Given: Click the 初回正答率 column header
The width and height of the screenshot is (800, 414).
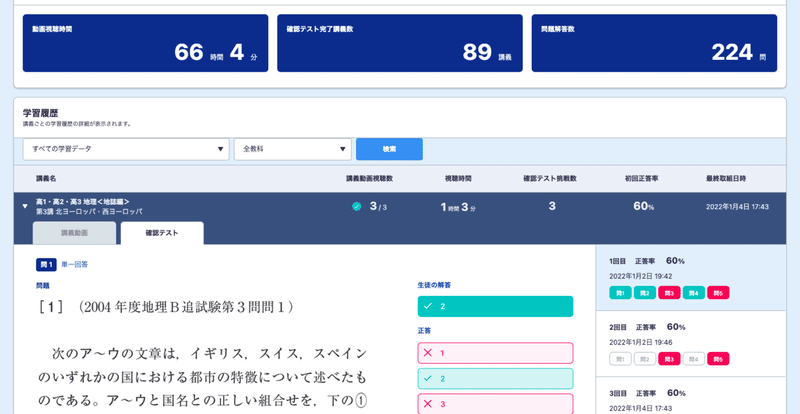Looking at the screenshot, I should (x=643, y=179).
